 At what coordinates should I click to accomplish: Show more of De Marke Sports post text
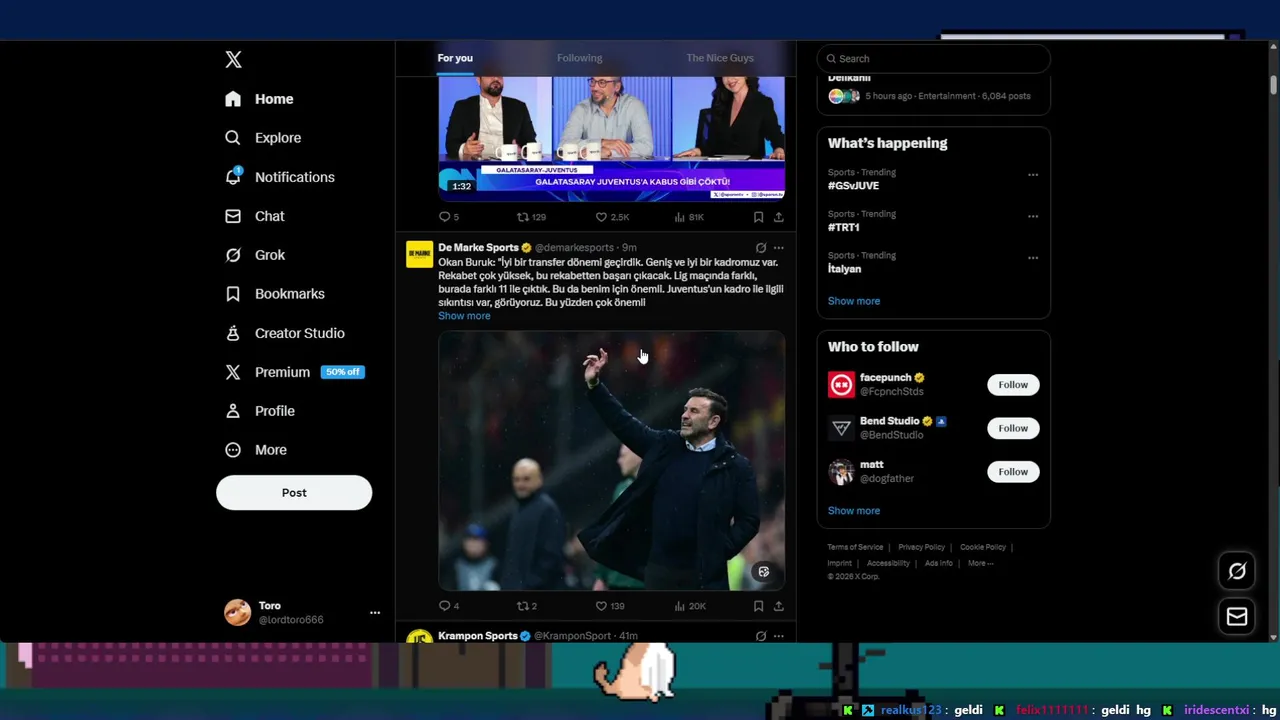(x=464, y=316)
